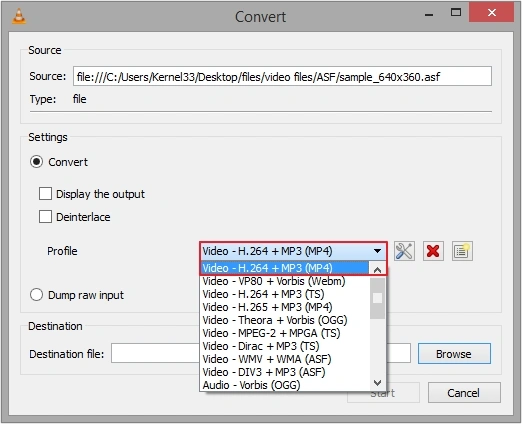Image resolution: width=522 pixels, height=424 pixels.
Task: Pick Video - VP80 + Vorbis (Webm) profile
Action: tap(285, 281)
